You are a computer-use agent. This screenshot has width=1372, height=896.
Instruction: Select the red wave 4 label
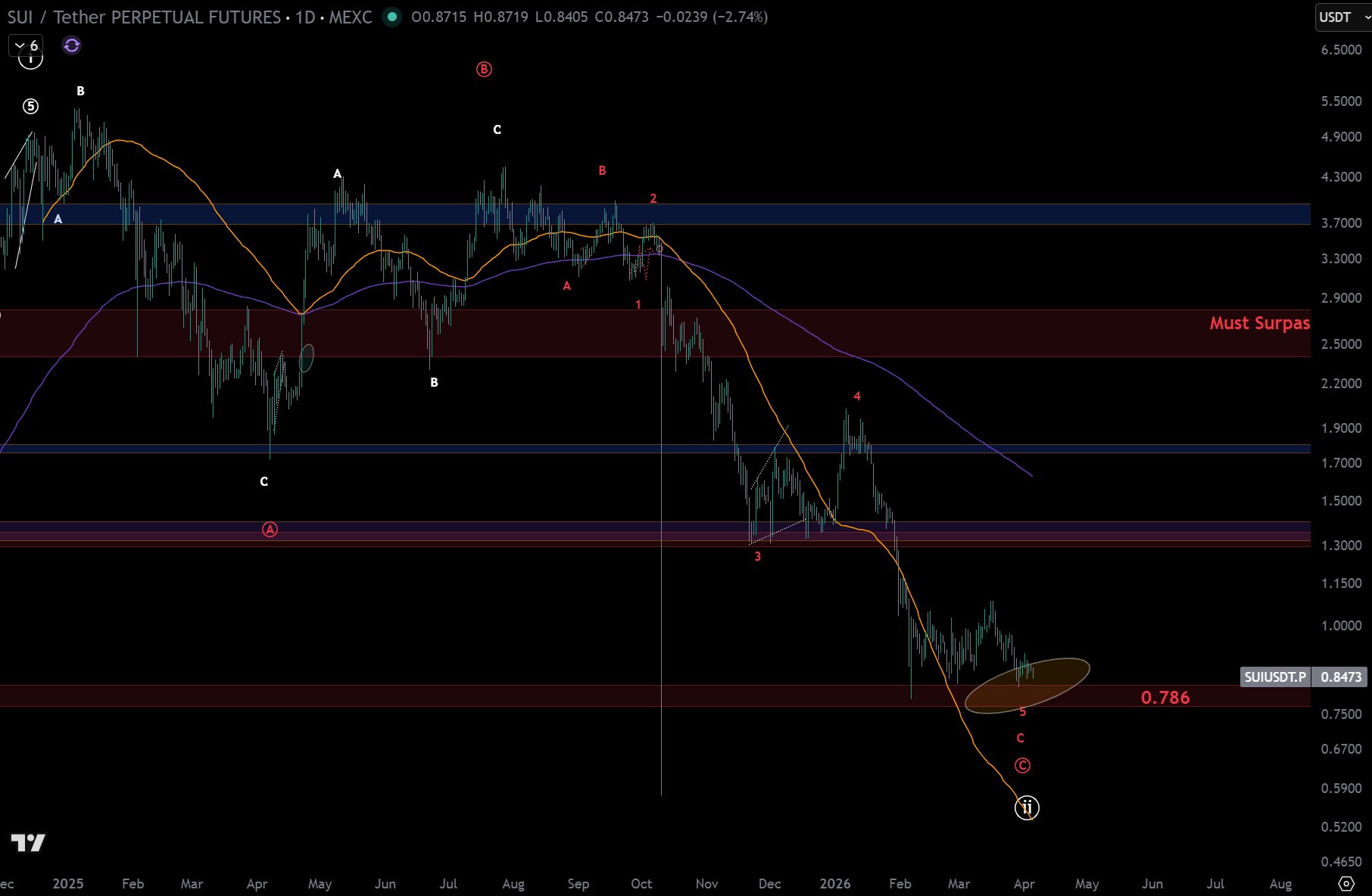[x=857, y=396]
